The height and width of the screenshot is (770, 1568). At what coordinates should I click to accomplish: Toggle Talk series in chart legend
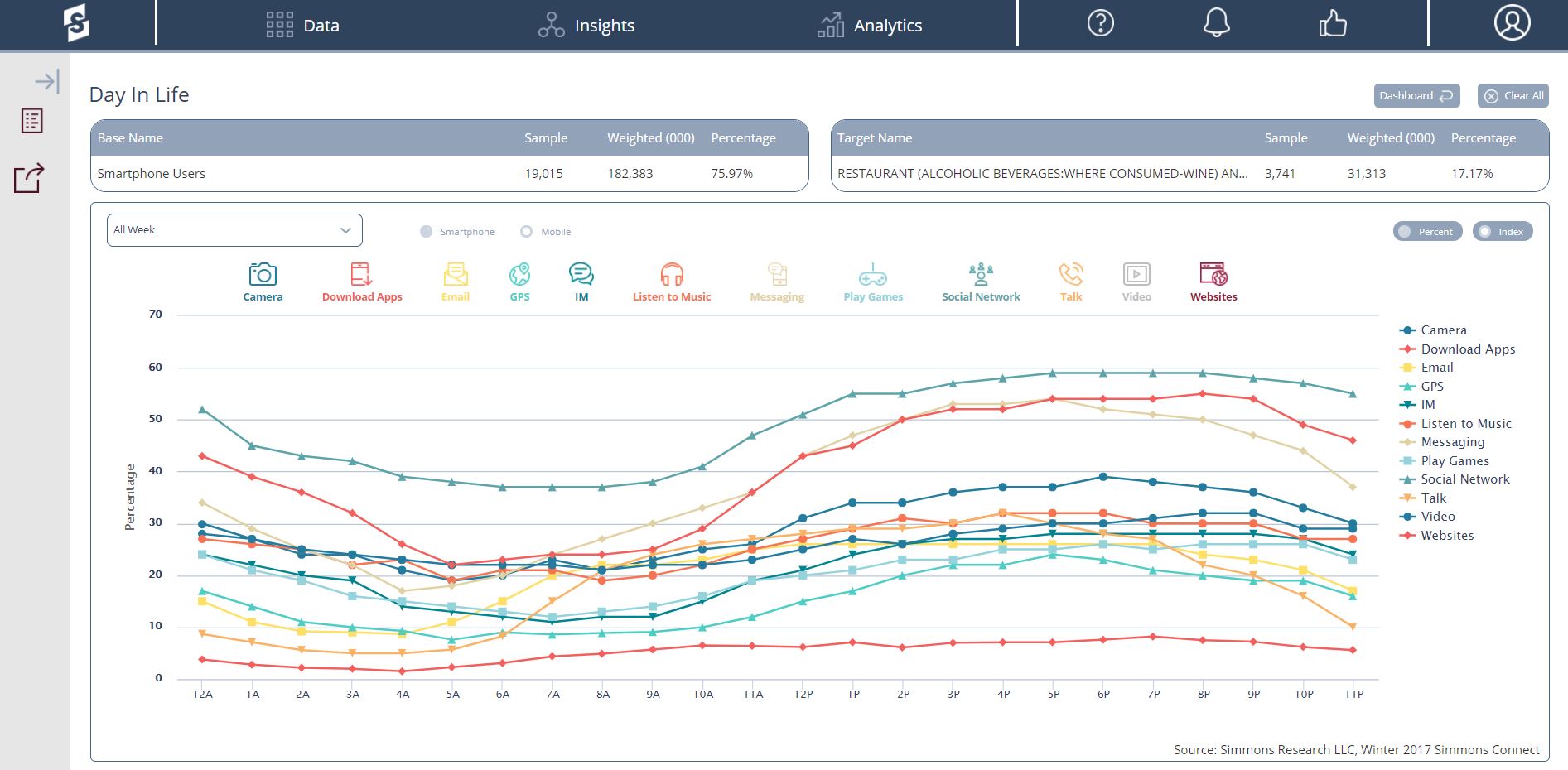click(1423, 498)
